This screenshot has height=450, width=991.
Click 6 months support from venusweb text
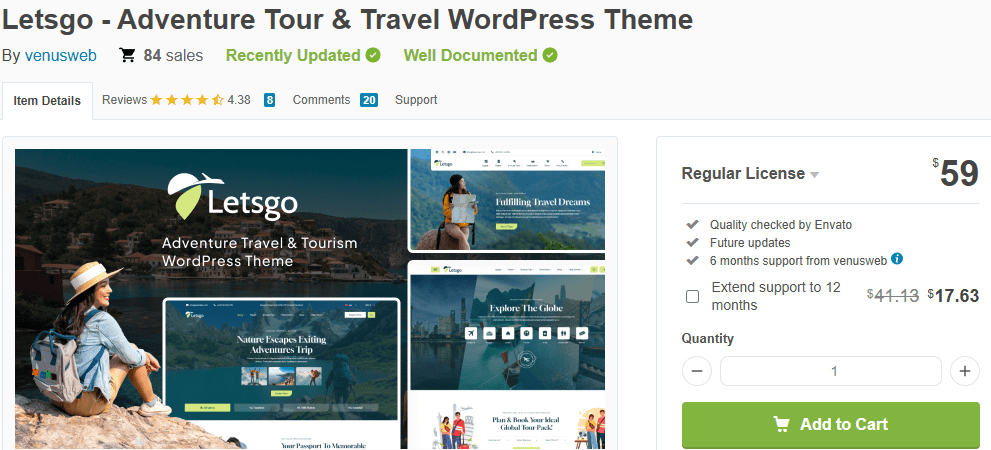pyautogui.click(x=798, y=260)
